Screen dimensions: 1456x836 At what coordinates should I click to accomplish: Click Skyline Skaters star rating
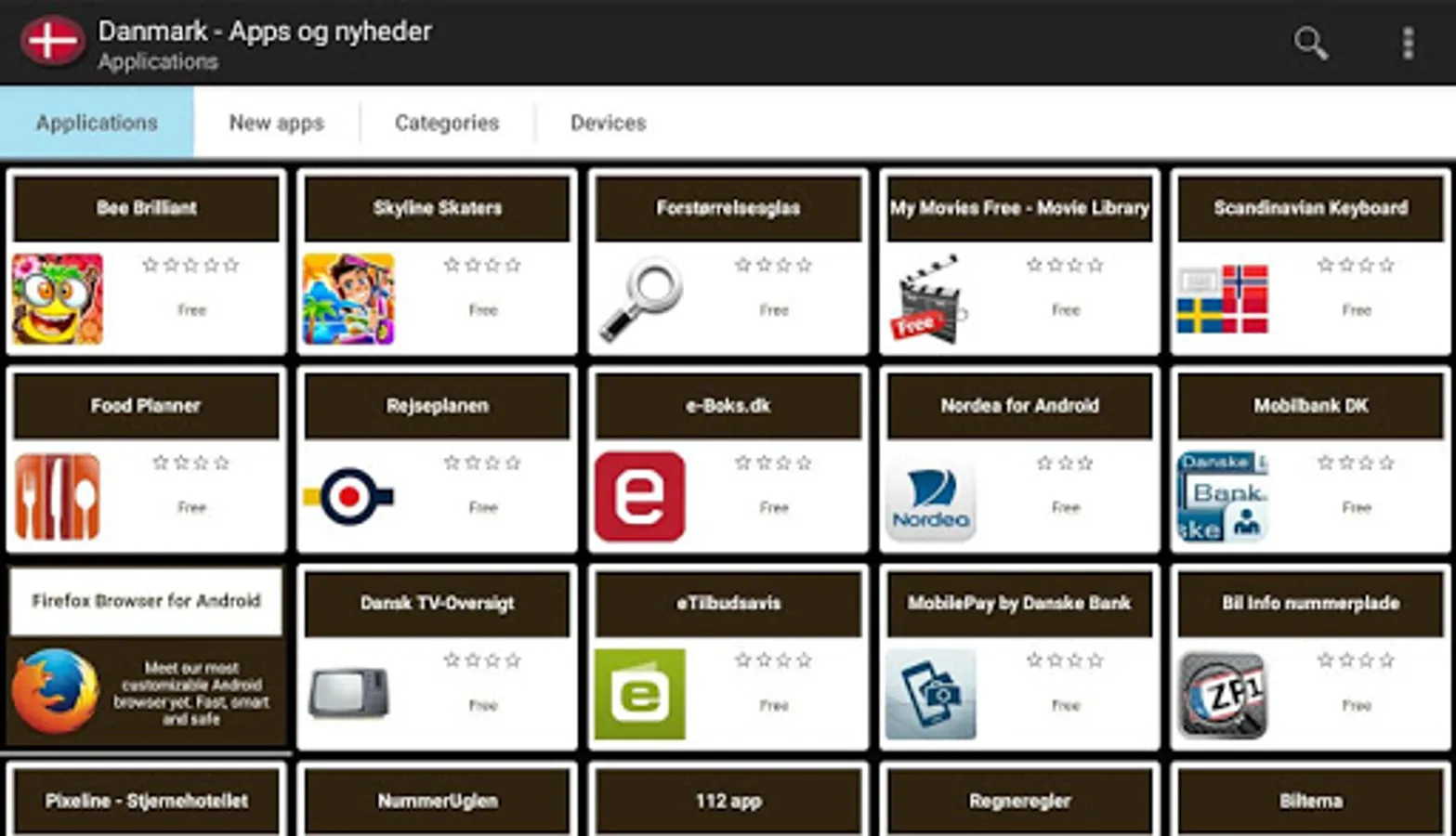(x=482, y=266)
